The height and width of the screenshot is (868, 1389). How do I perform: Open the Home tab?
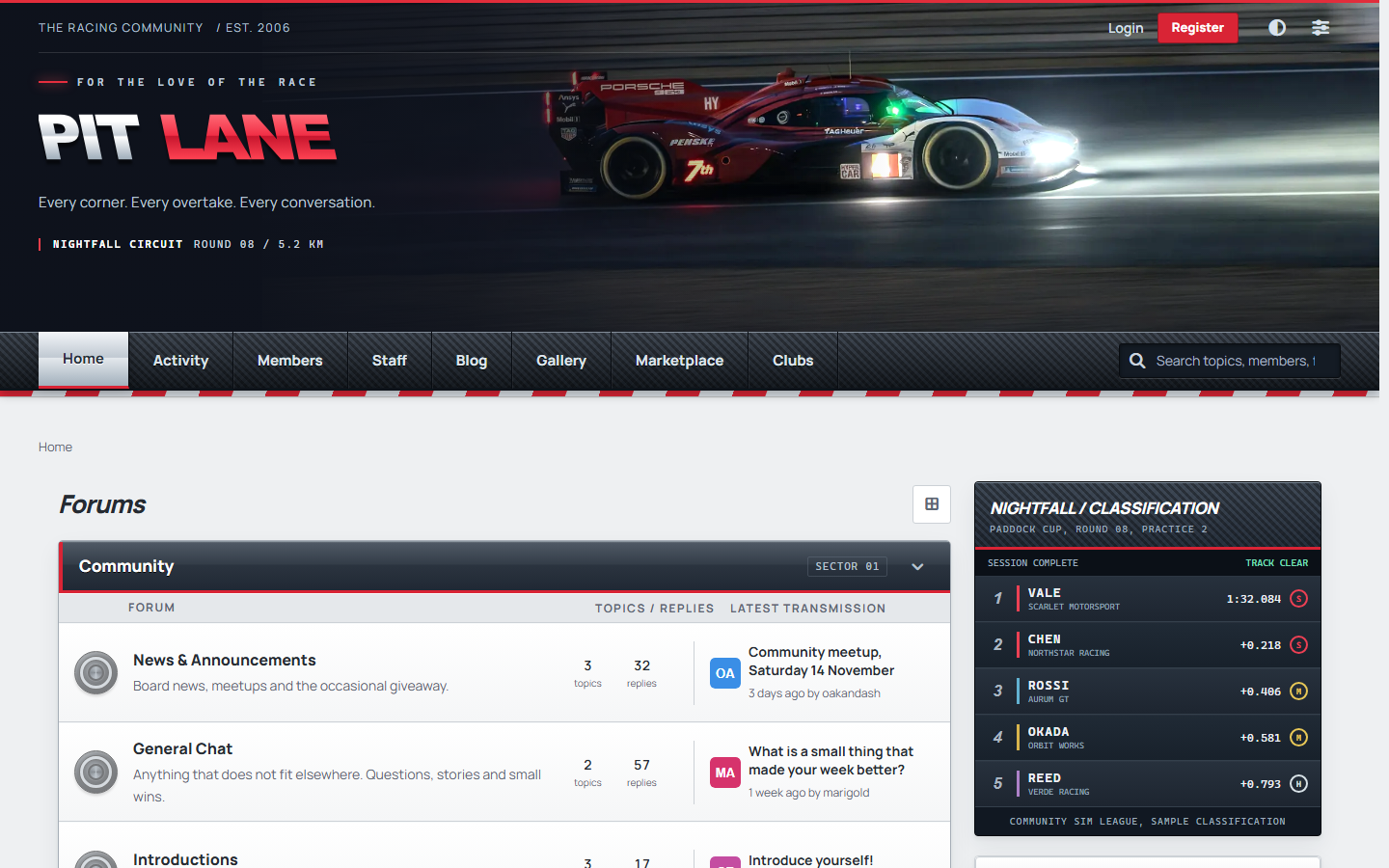click(x=83, y=360)
